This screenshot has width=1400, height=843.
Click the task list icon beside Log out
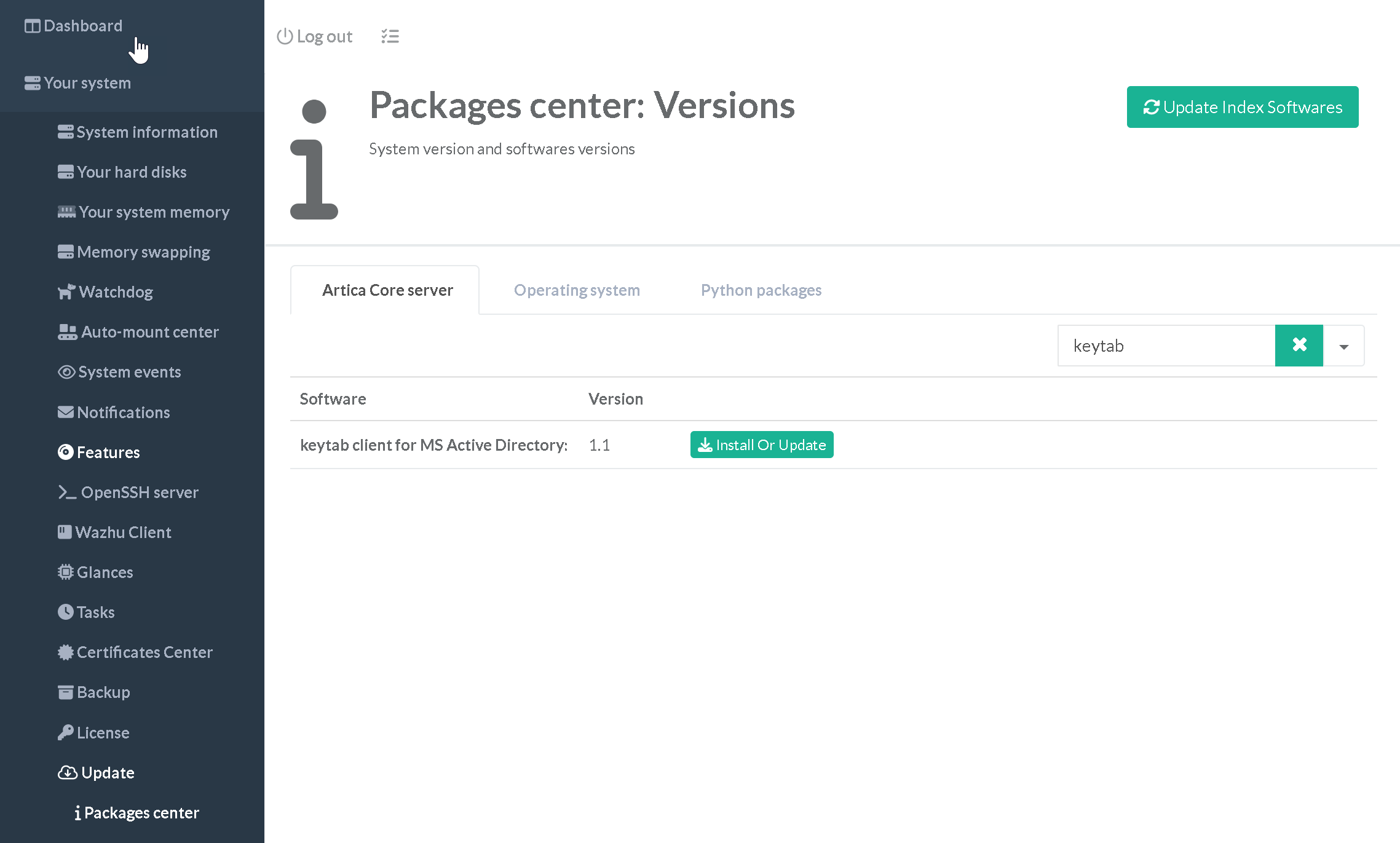pyautogui.click(x=390, y=36)
